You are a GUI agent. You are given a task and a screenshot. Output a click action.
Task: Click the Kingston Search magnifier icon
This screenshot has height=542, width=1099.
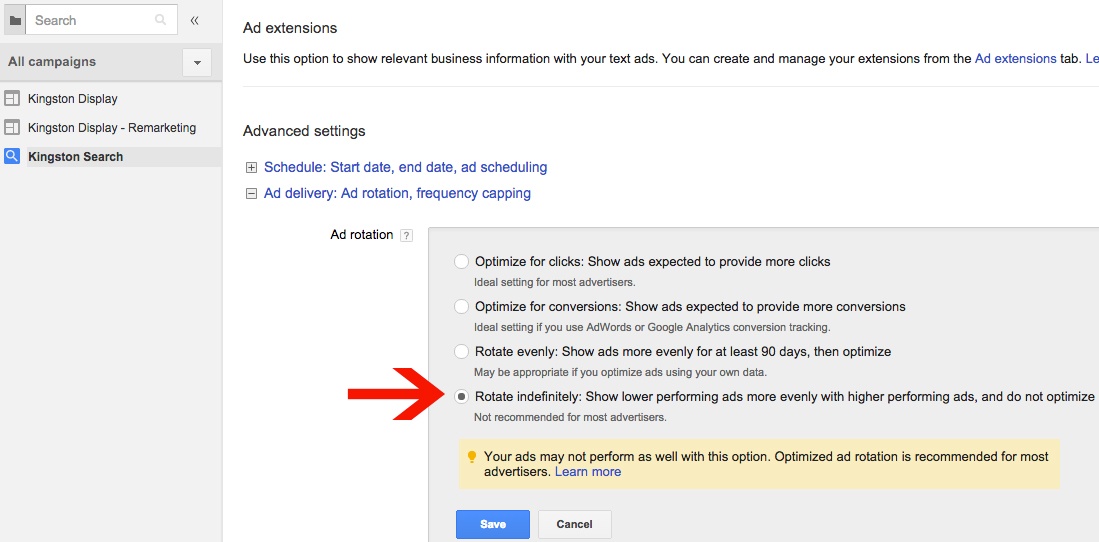(x=12, y=156)
